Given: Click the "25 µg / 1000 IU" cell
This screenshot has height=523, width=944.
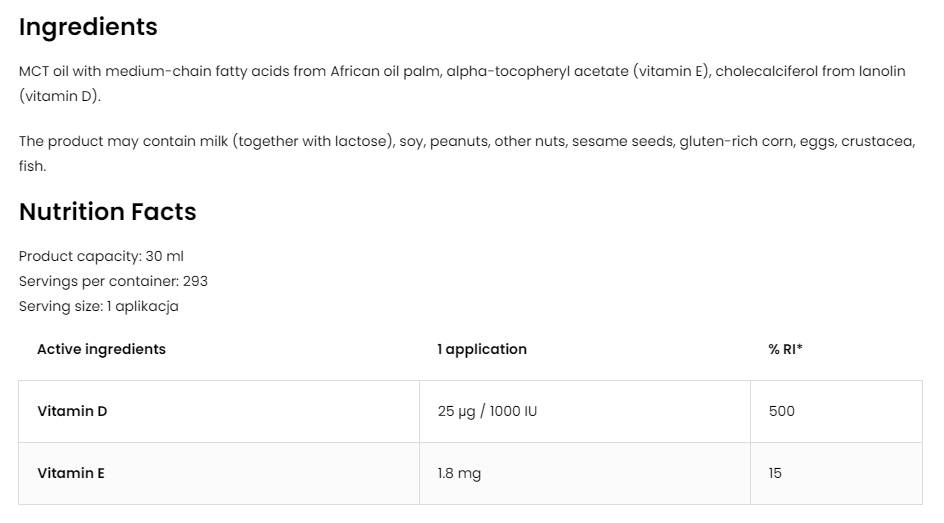Looking at the screenshot, I should 487,411.
